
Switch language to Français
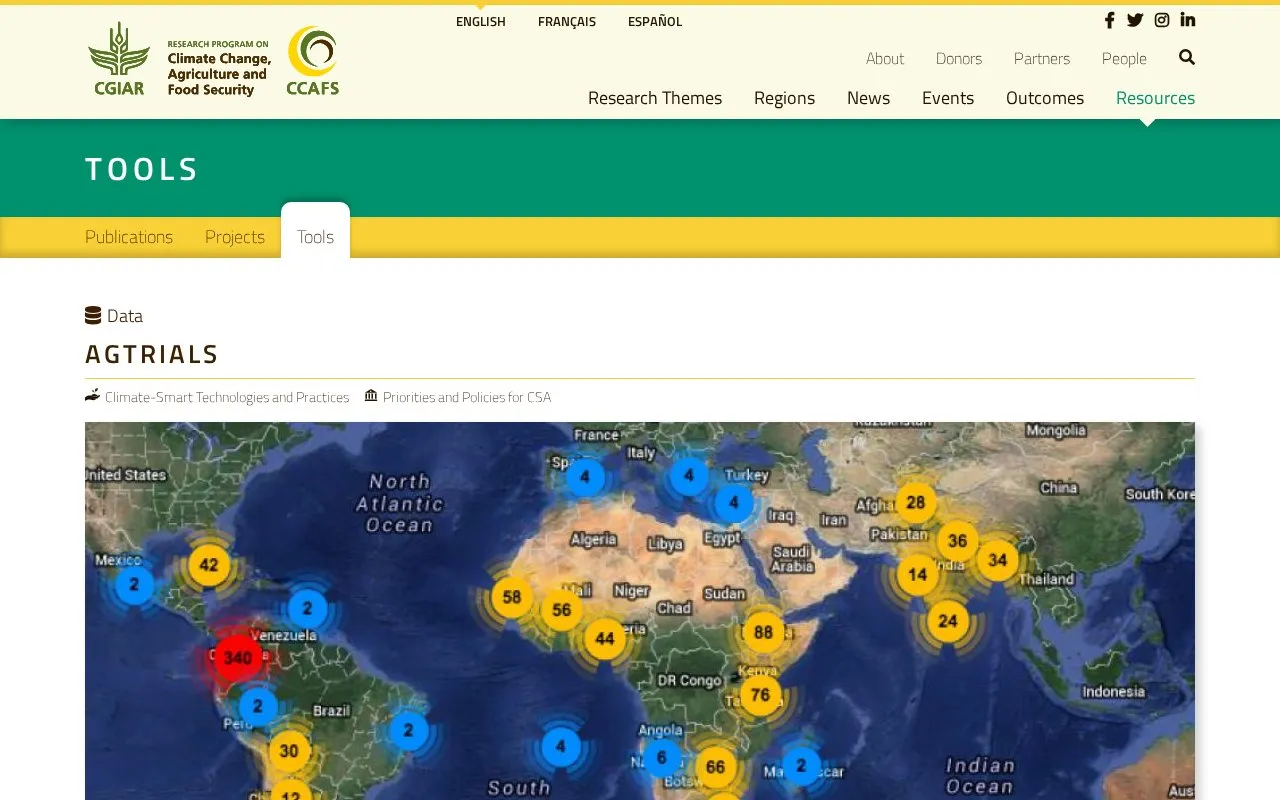point(567,22)
